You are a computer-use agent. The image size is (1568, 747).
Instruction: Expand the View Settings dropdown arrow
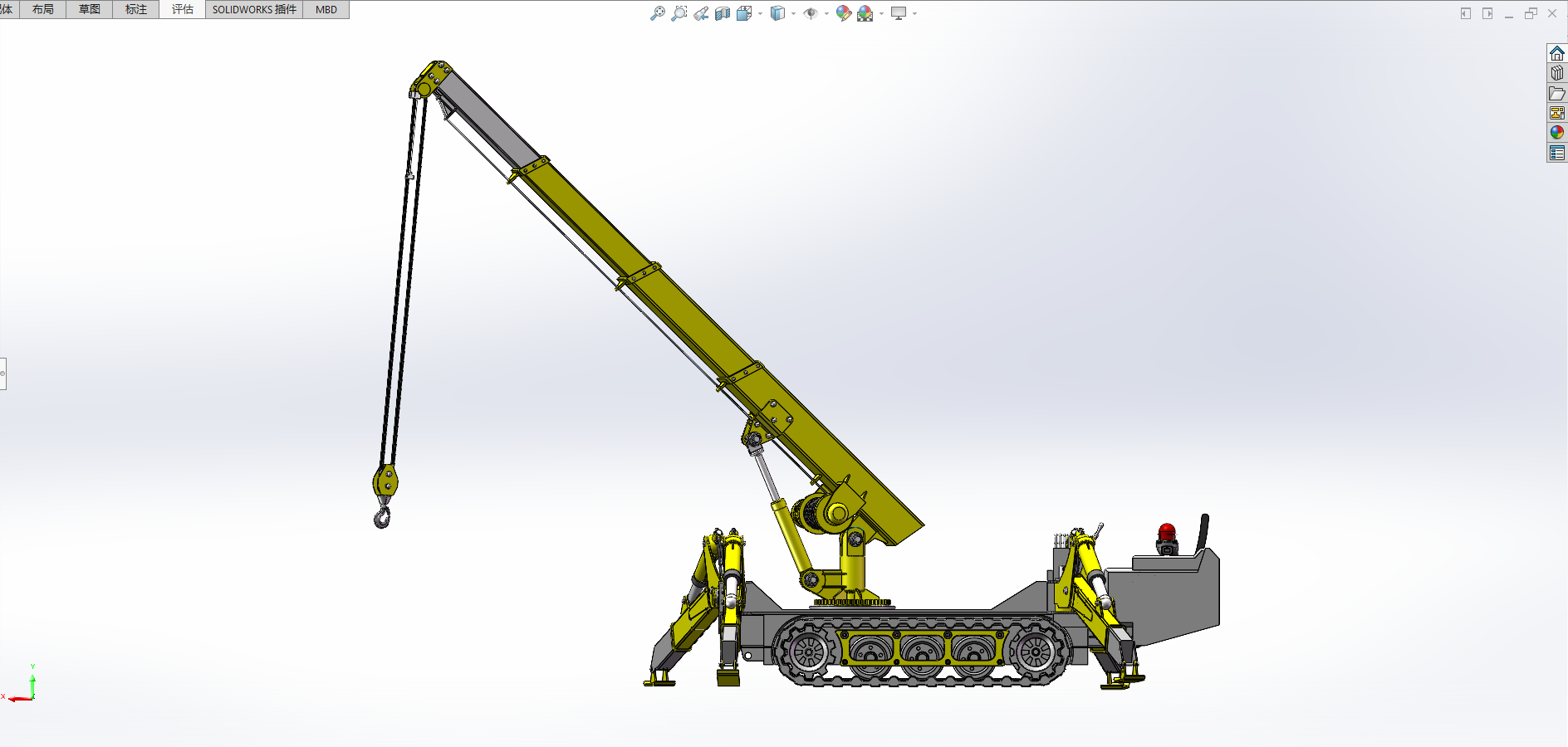(914, 13)
